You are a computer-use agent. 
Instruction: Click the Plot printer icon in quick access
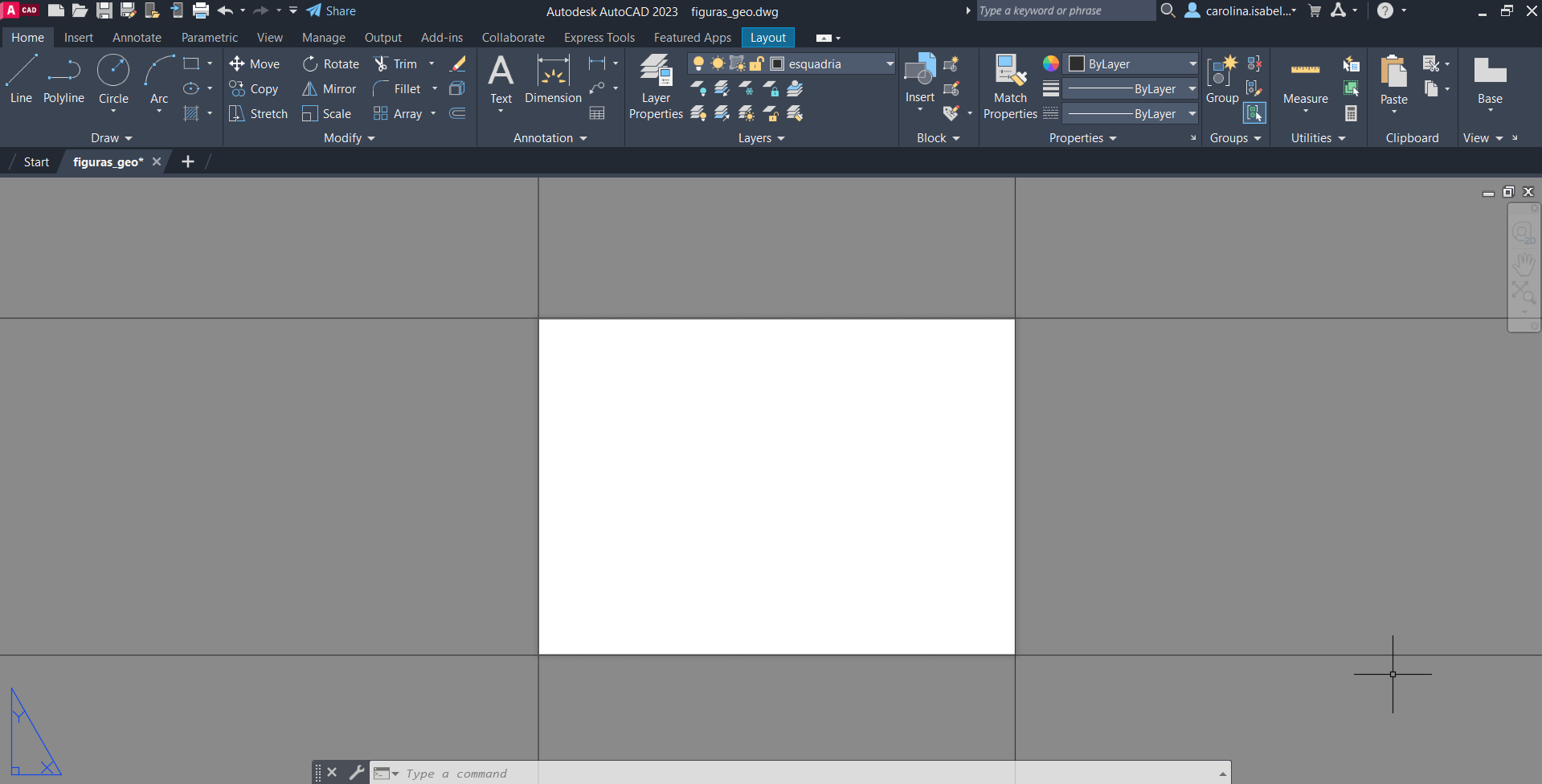[x=201, y=11]
